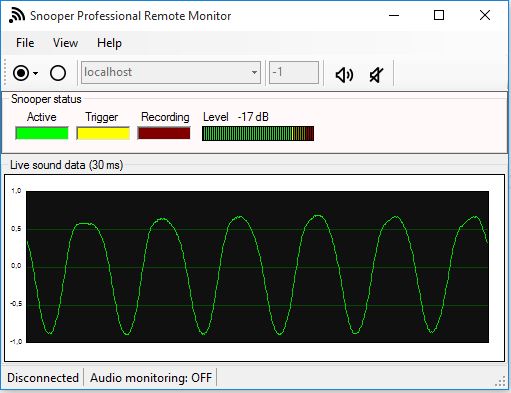Open the View menu
This screenshot has width=511, height=393.
click(65, 43)
